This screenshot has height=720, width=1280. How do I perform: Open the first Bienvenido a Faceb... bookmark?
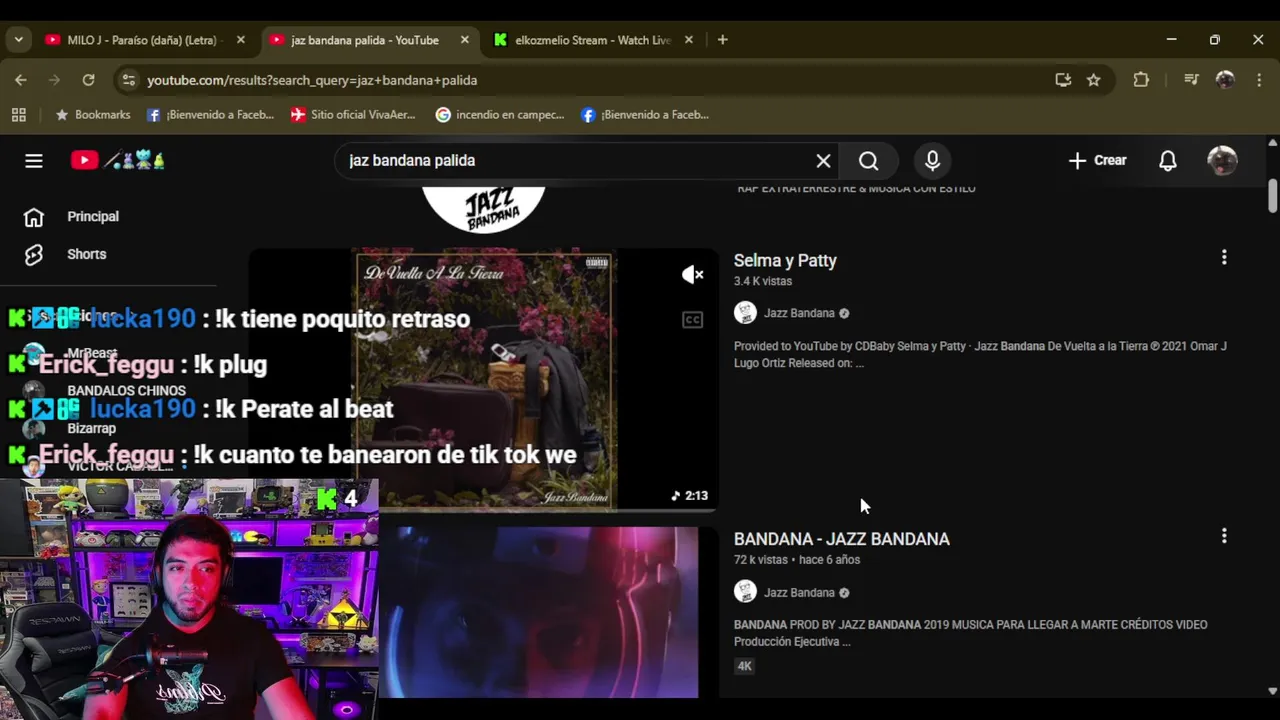[x=210, y=115]
